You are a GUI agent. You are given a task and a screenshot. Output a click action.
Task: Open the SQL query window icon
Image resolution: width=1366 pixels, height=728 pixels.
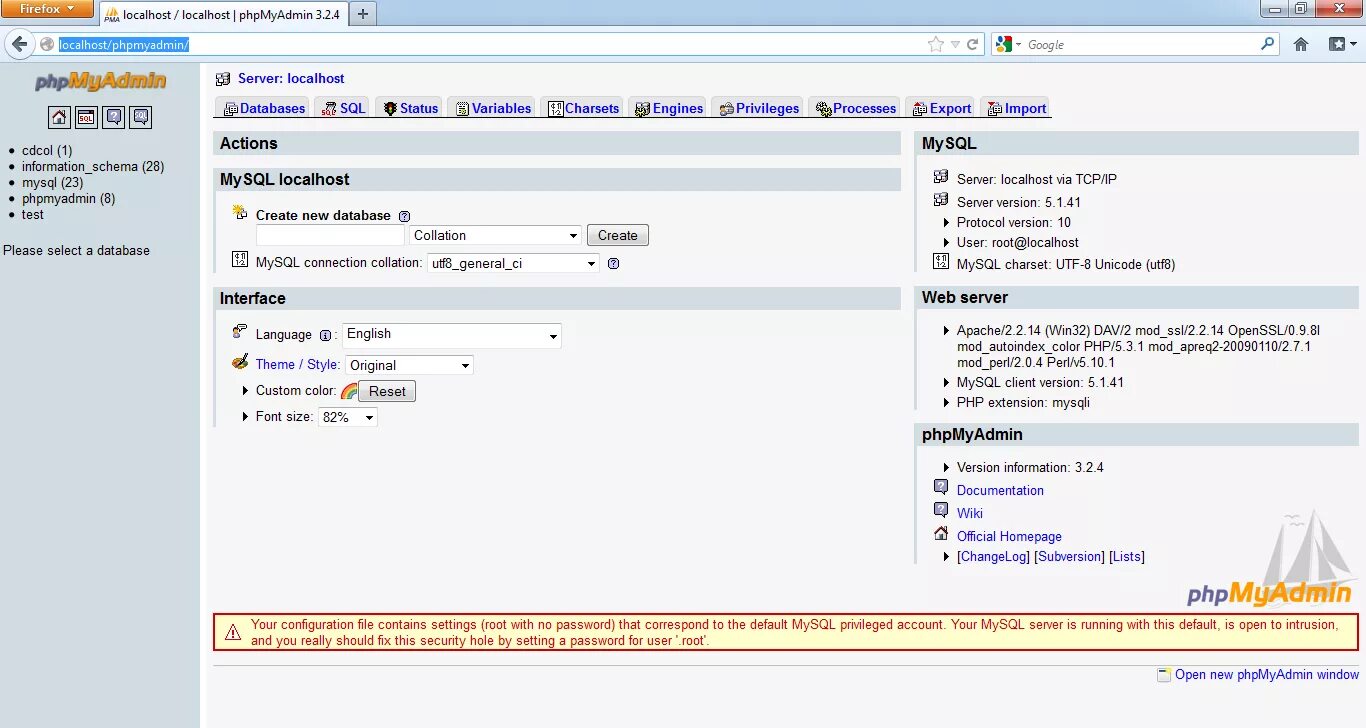[x=87, y=117]
